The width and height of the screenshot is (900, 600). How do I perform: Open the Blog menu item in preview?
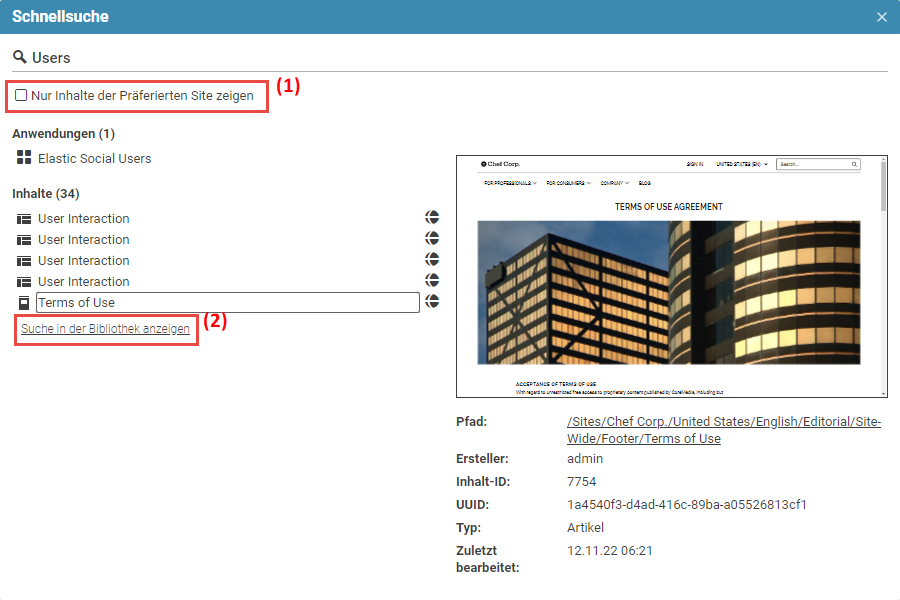pos(644,183)
